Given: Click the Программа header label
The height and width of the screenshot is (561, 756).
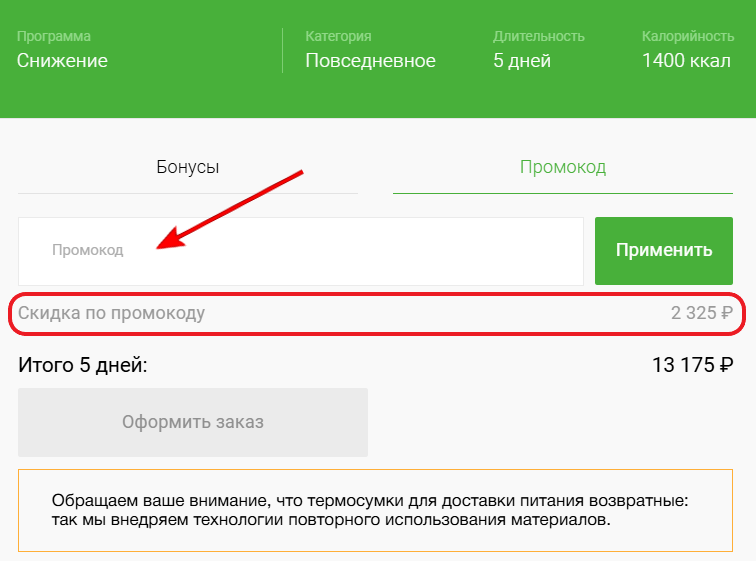Looking at the screenshot, I should point(54,36).
